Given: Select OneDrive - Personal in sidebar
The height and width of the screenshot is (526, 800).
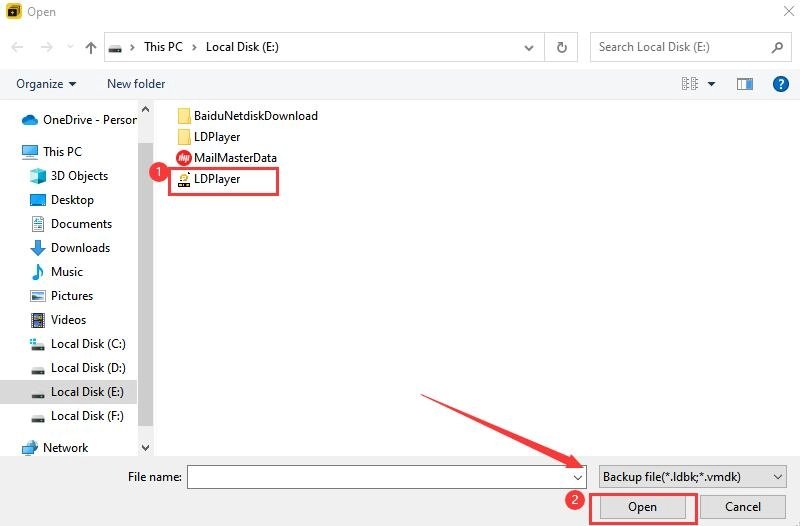Looking at the screenshot, I should point(79,120).
